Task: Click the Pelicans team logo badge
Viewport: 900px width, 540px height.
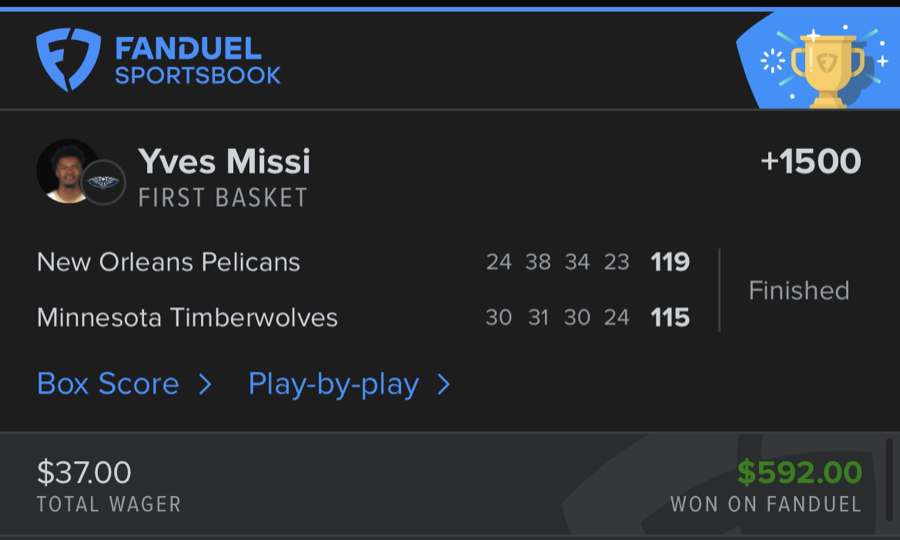Action: (x=103, y=182)
